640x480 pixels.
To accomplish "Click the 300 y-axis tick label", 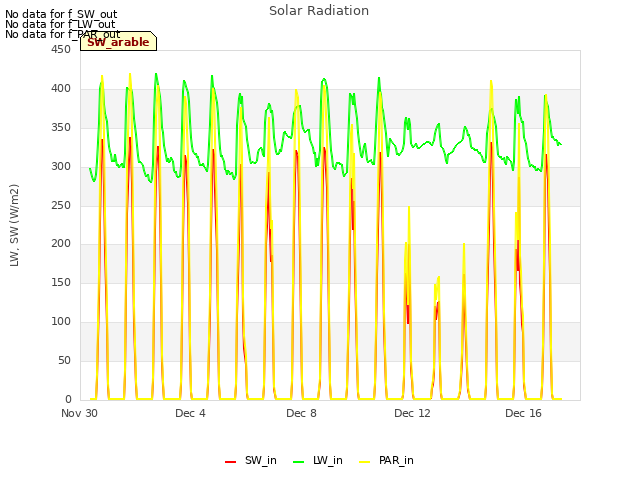I will click(61, 166).
